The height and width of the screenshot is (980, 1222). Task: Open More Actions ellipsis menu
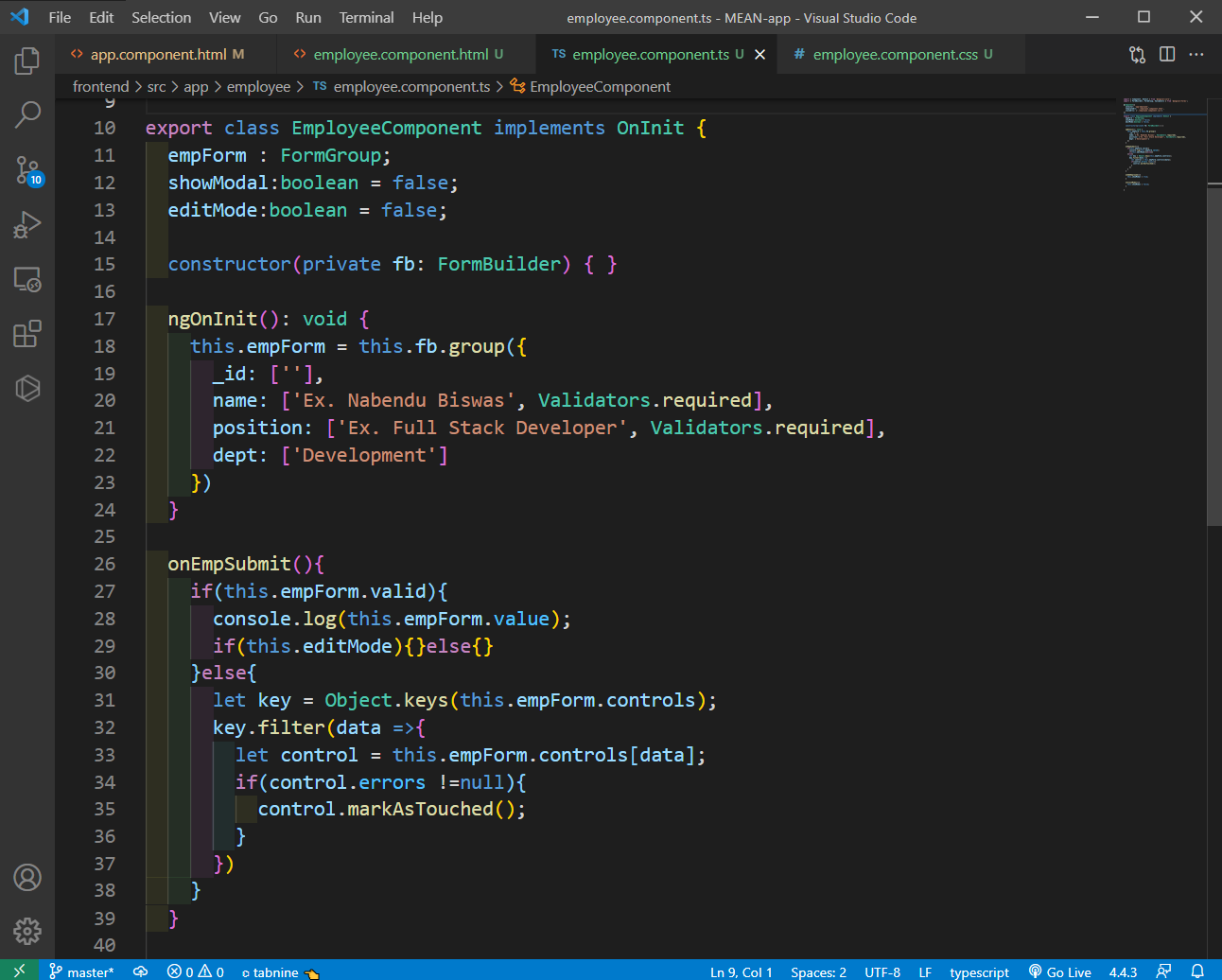point(1196,55)
